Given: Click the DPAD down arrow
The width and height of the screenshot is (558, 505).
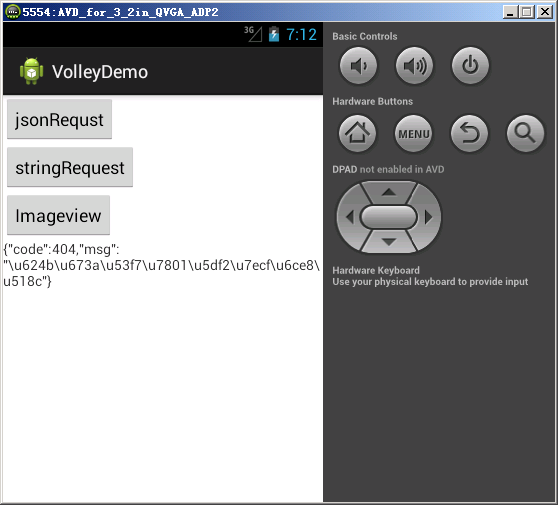Looking at the screenshot, I should tap(389, 242).
